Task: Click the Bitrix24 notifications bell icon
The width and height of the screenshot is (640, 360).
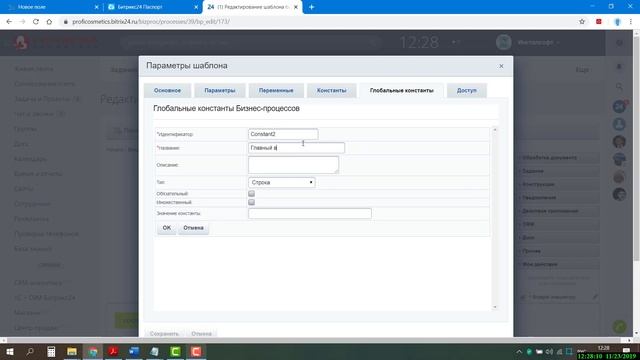Action: [x=619, y=67]
